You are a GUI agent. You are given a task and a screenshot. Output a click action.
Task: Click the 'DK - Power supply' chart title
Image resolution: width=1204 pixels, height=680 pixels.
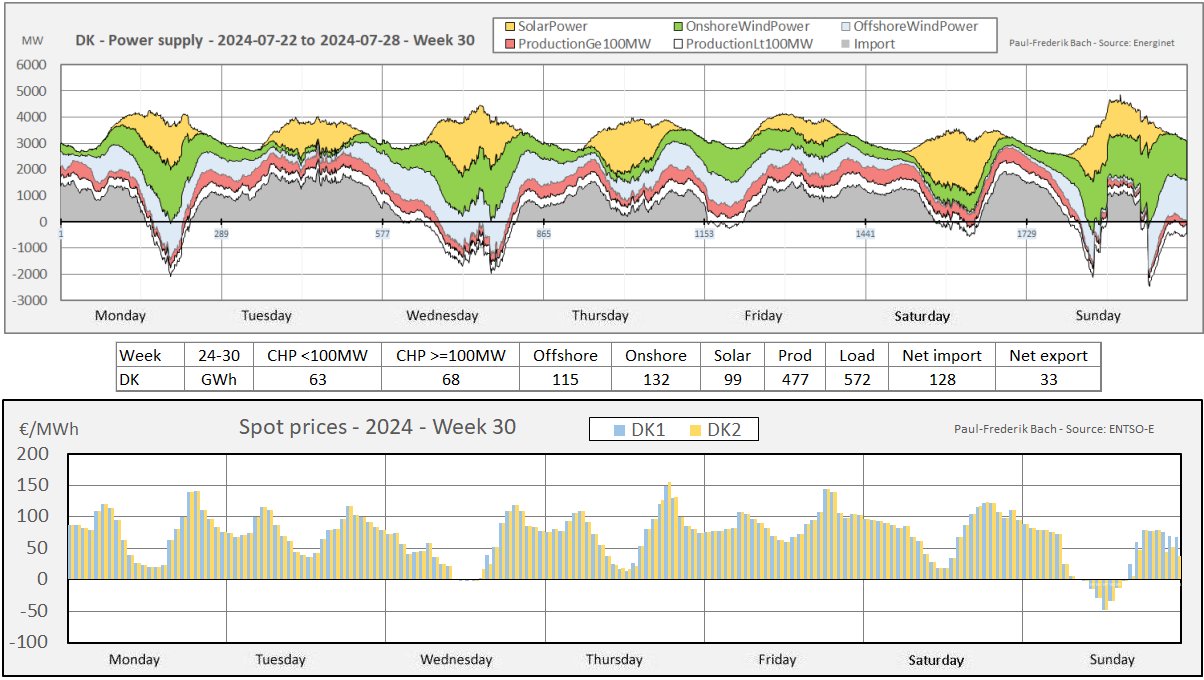pyautogui.click(x=275, y=41)
